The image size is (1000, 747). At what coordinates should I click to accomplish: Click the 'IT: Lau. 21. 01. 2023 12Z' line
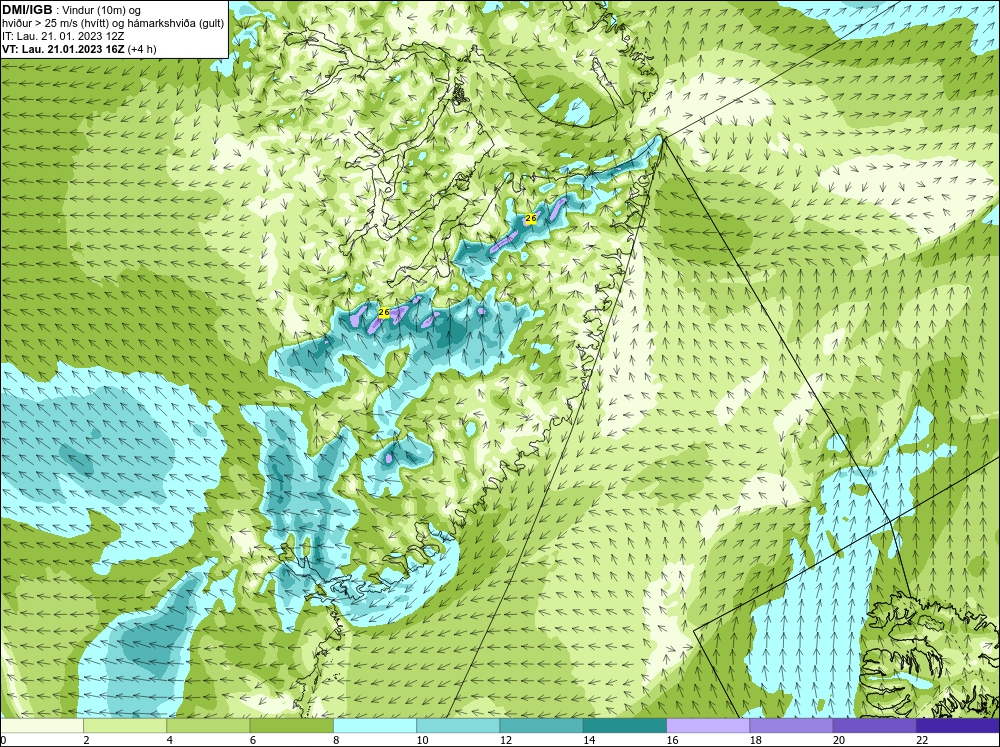coord(63,36)
